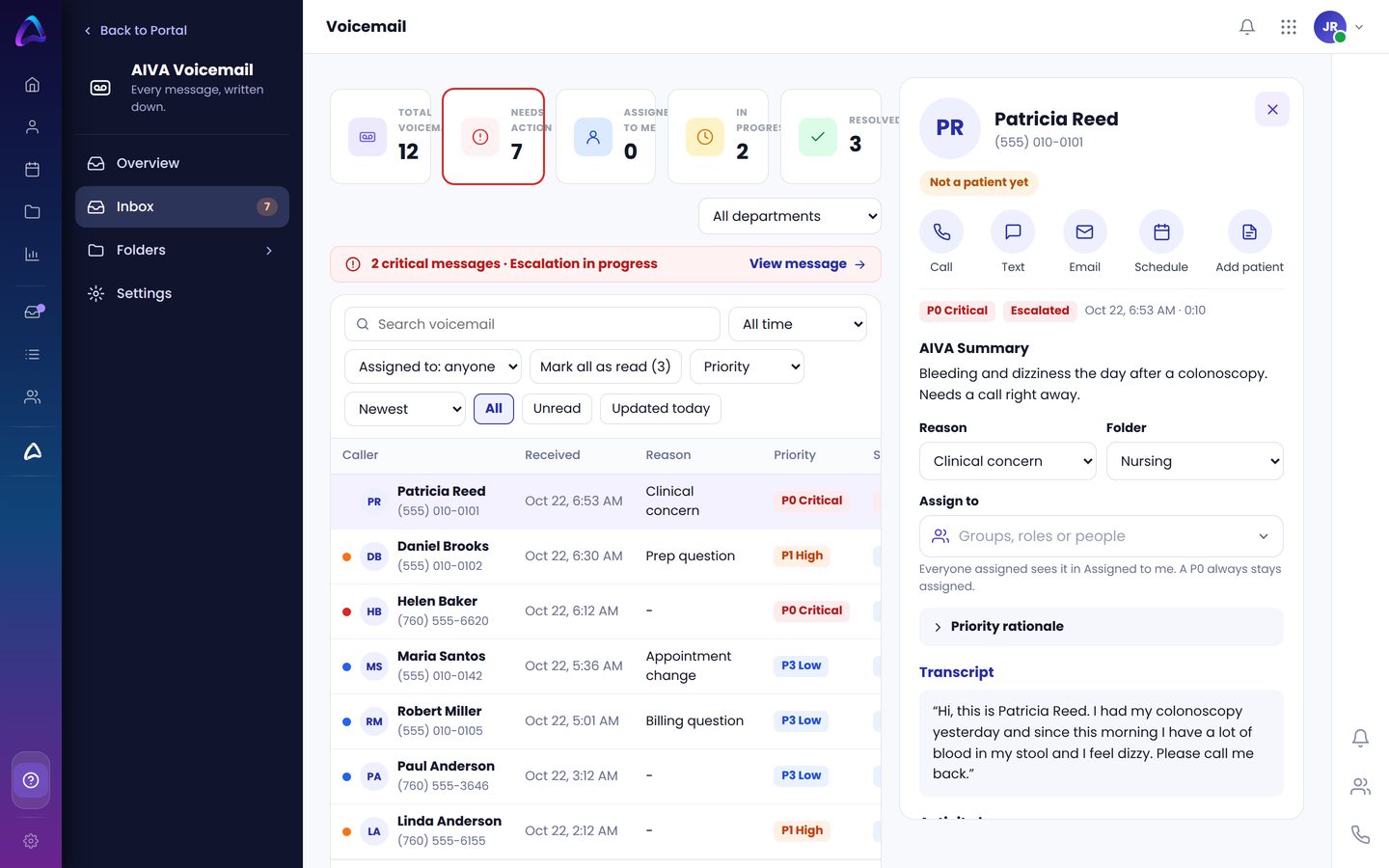Open the Newest sort dropdown
Screen dimensions: 1389x868
405,409
